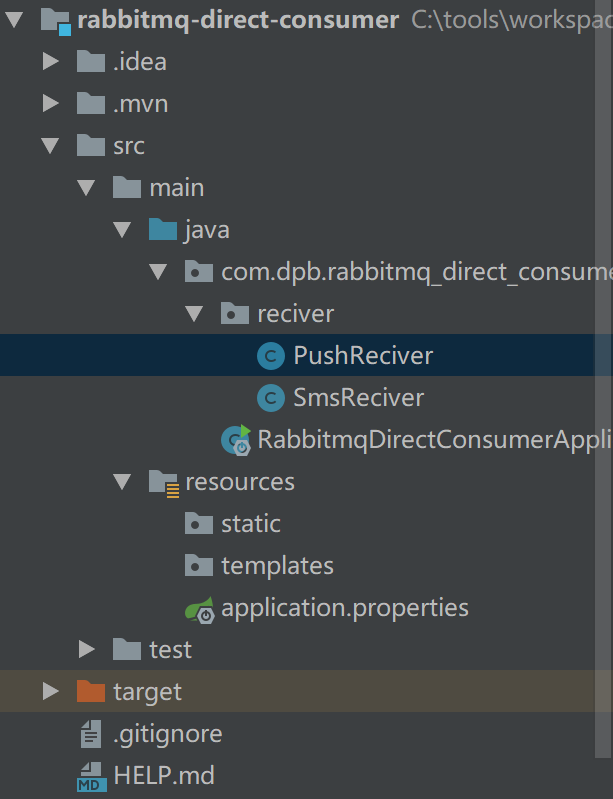Click the blue java source folder icon
The width and height of the screenshot is (613, 799).
[x=163, y=229]
